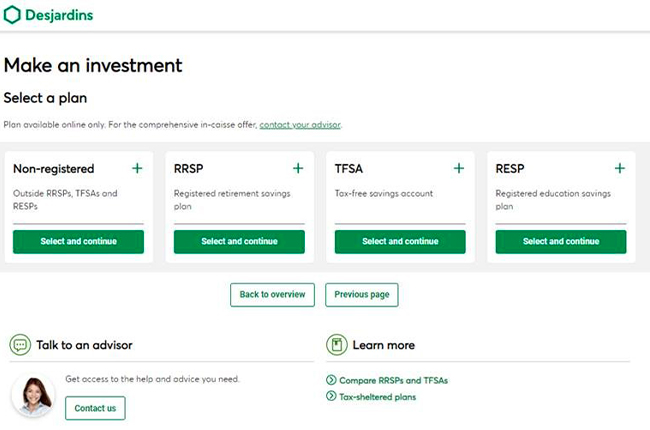This screenshot has height=430, width=650.
Task: Select and continue with TFSA plan
Action: (x=400, y=241)
